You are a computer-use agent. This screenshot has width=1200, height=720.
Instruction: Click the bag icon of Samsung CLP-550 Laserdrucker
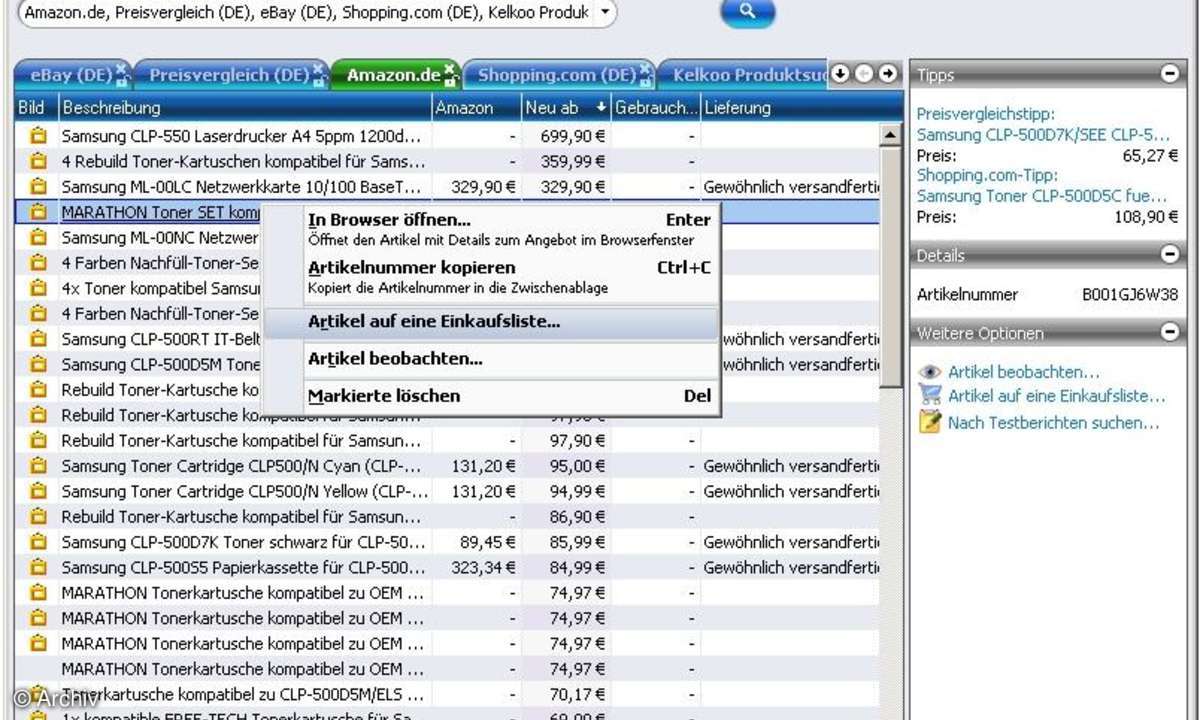[38, 136]
